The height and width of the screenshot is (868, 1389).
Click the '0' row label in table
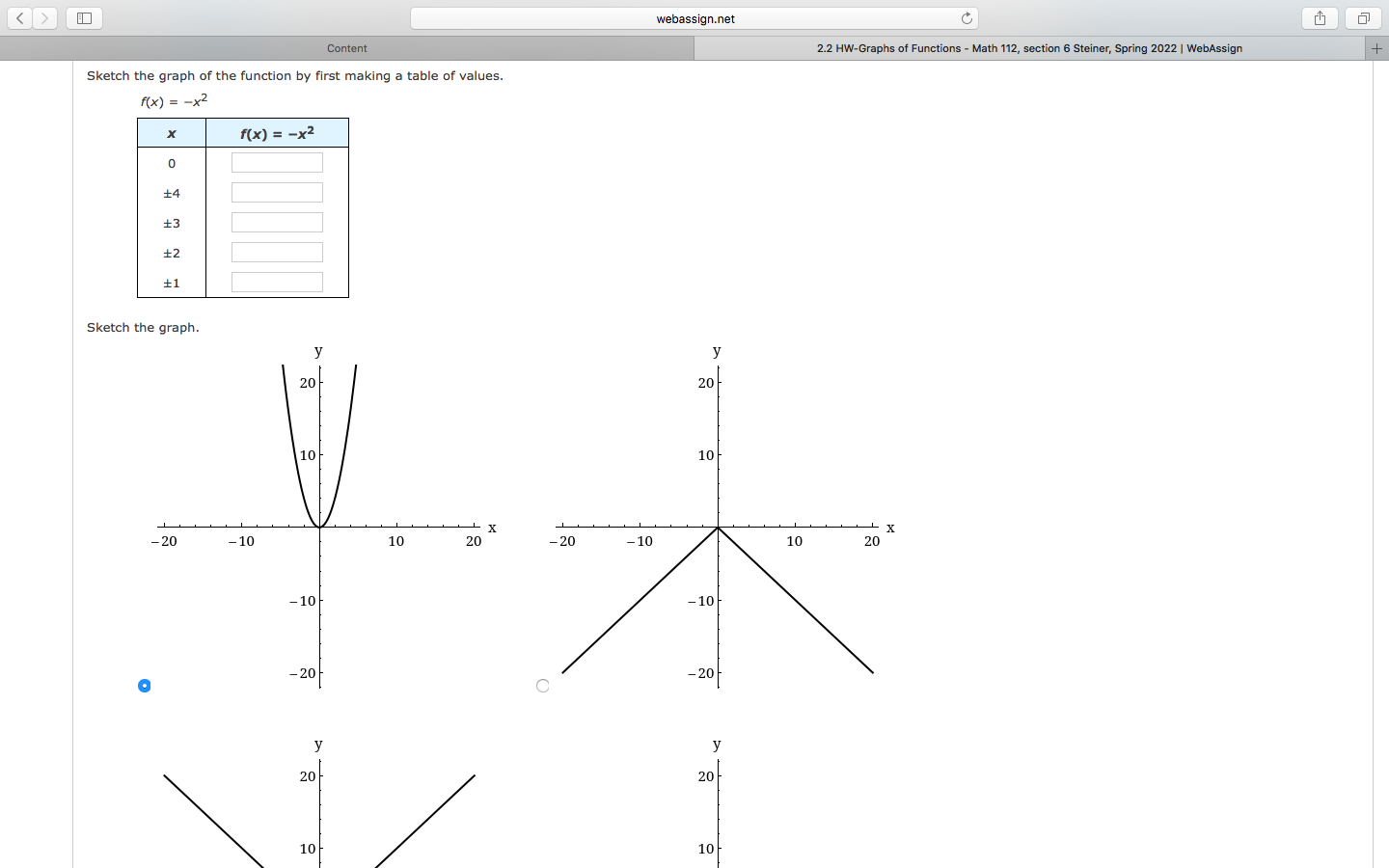pyautogui.click(x=172, y=163)
